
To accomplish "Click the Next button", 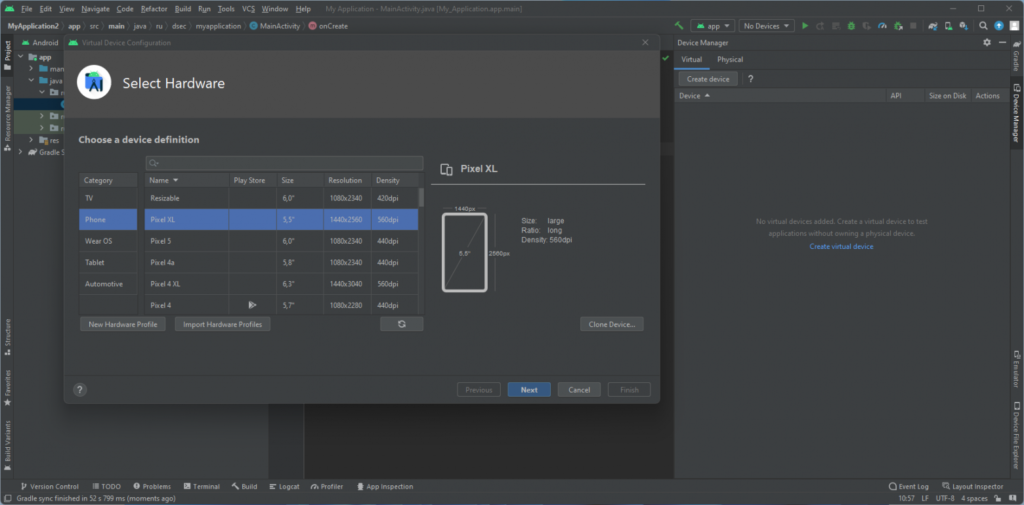I will (529, 390).
